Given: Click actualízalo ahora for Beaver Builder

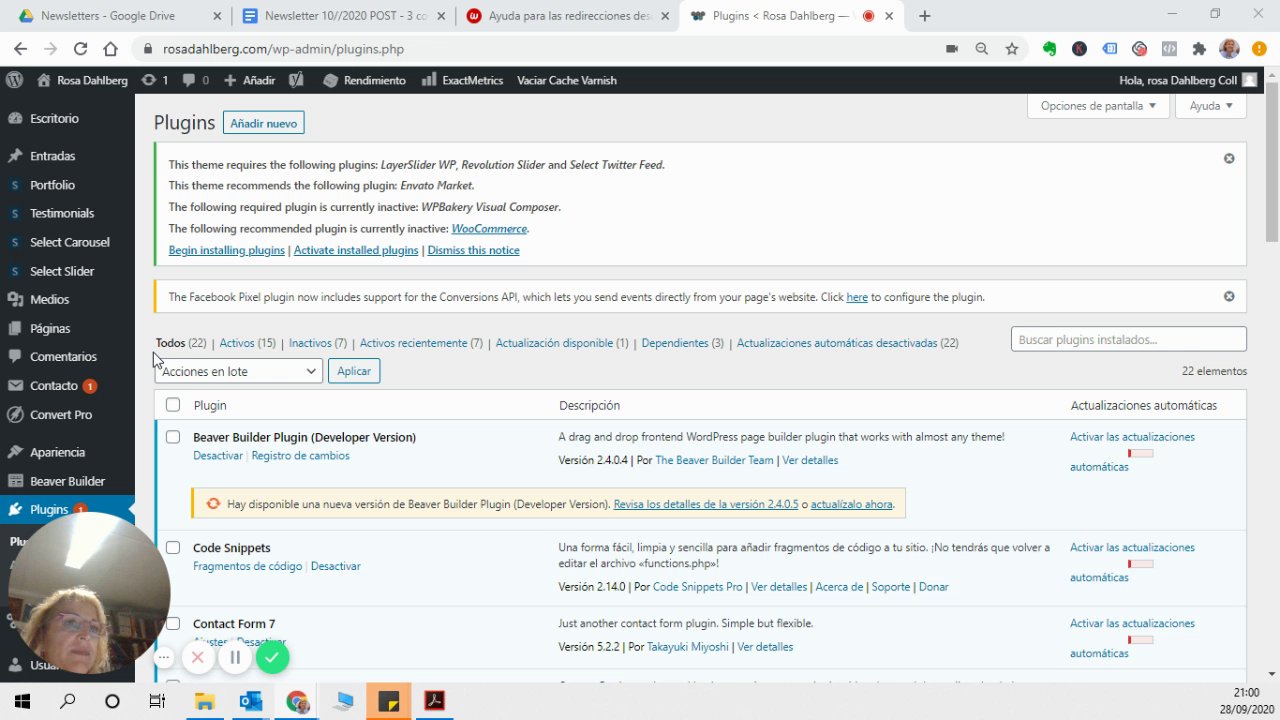Looking at the screenshot, I should pos(852,504).
